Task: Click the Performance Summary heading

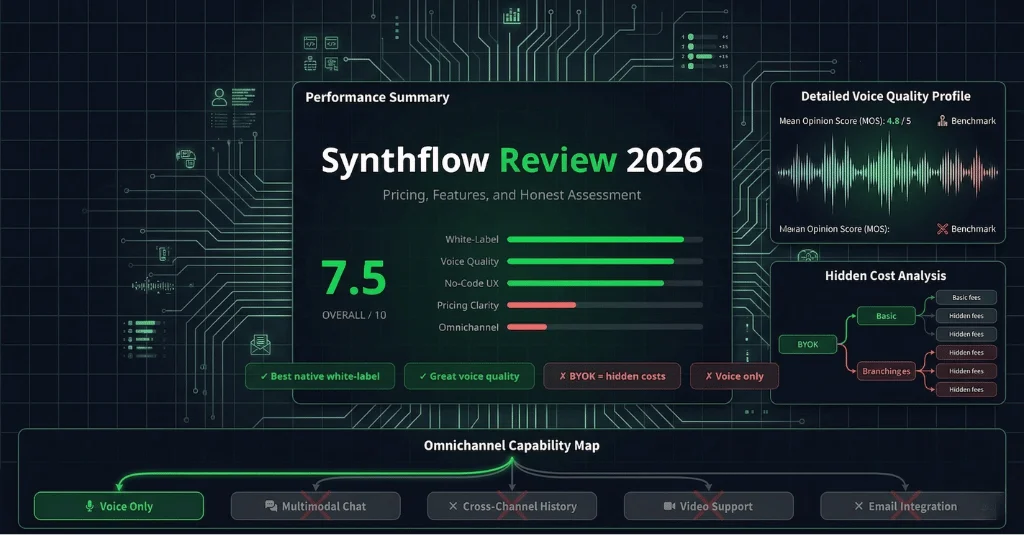Action: click(x=377, y=97)
